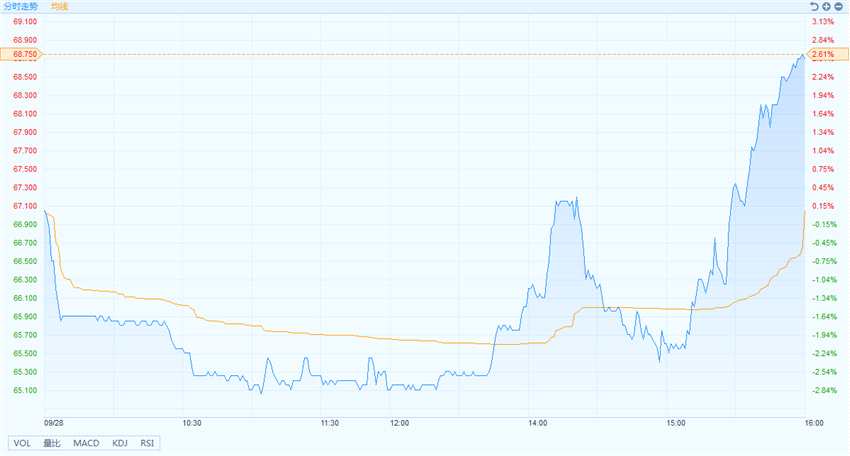Toggle the 分时走势 legend line
Image resolution: width=850 pixels, height=456 pixels.
tap(21, 7)
